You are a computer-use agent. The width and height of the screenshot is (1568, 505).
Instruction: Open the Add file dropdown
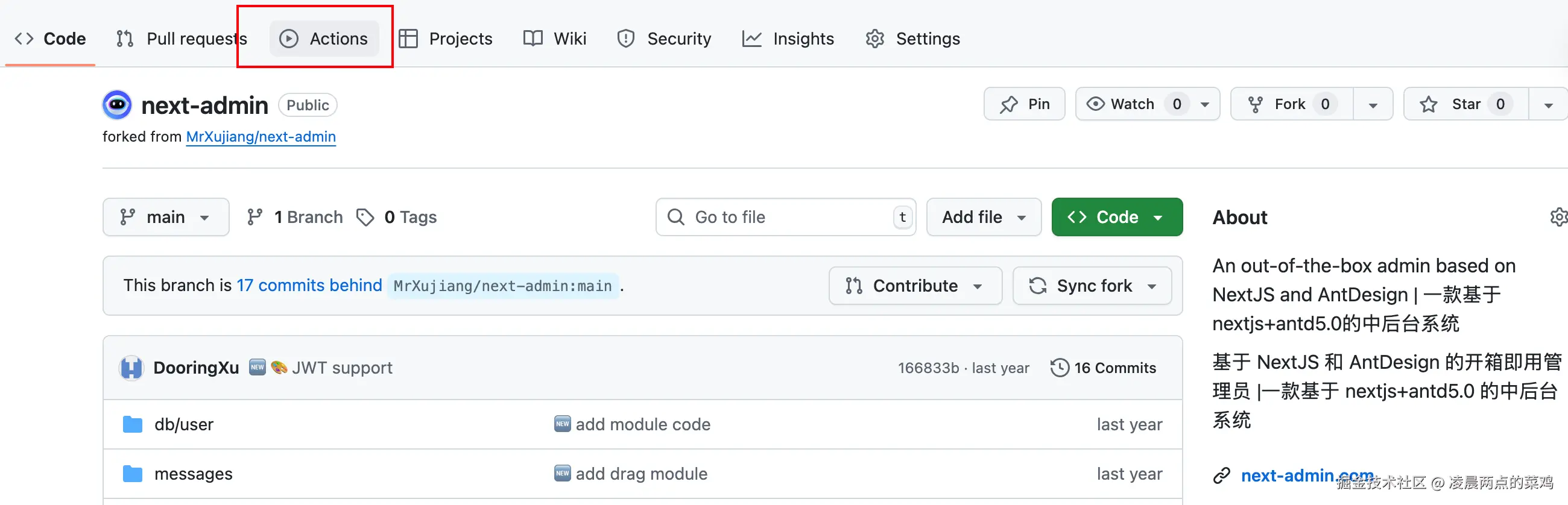click(984, 216)
